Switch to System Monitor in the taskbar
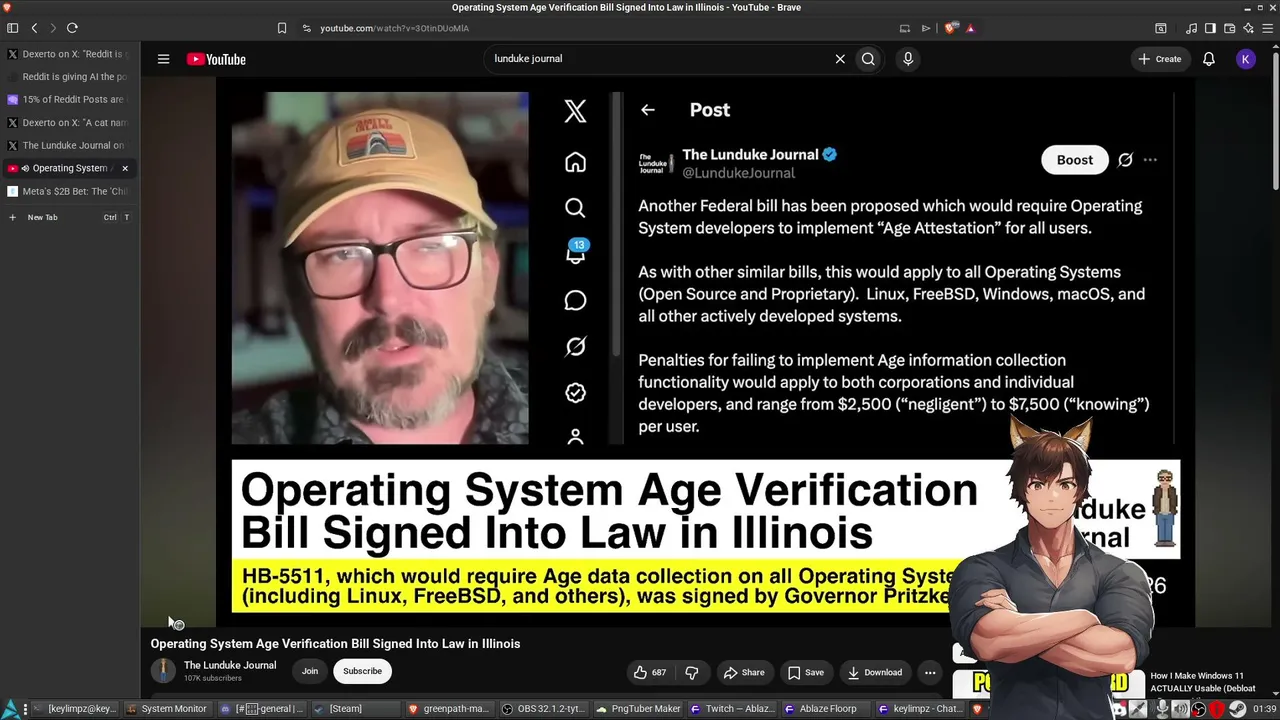Image resolution: width=1280 pixels, height=720 pixels. (167, 709)
